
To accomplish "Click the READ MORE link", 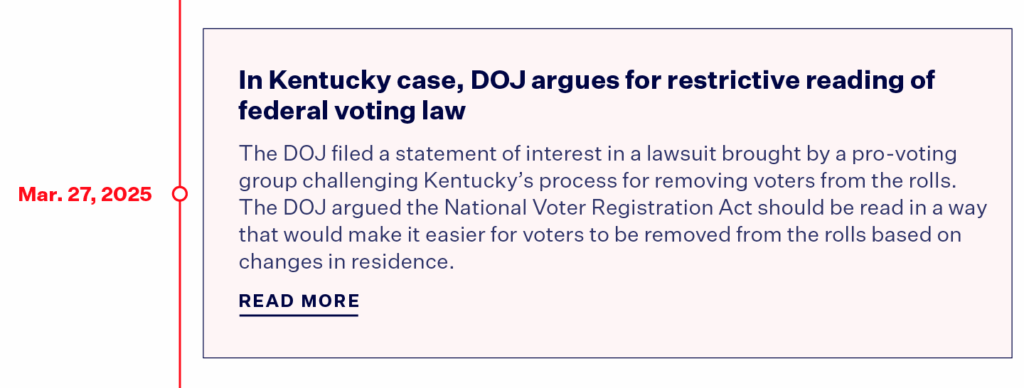I will 298,301.
